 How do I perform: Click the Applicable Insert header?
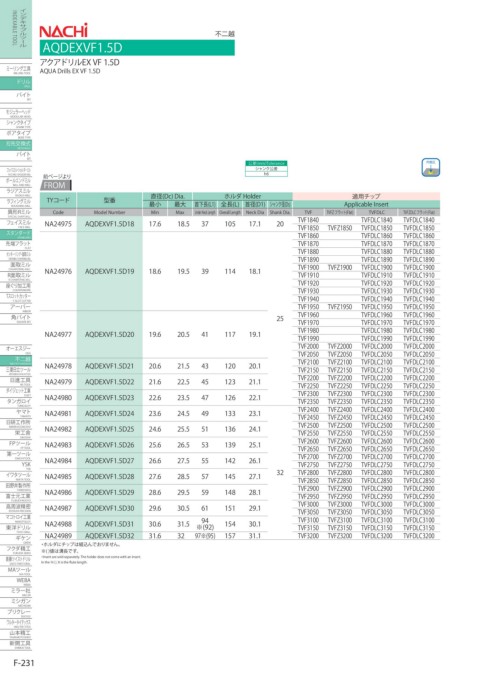pyautogui.click(x=366, y=204)
